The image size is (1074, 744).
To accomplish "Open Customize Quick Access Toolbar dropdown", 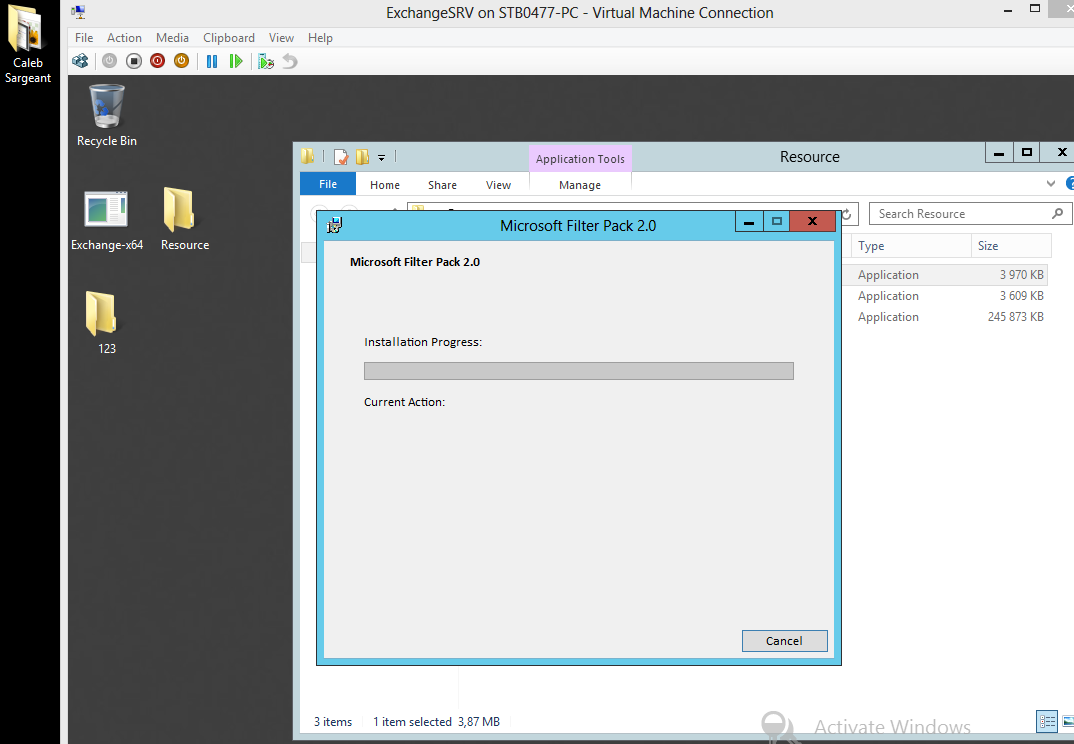I will (x=382, y=158).
